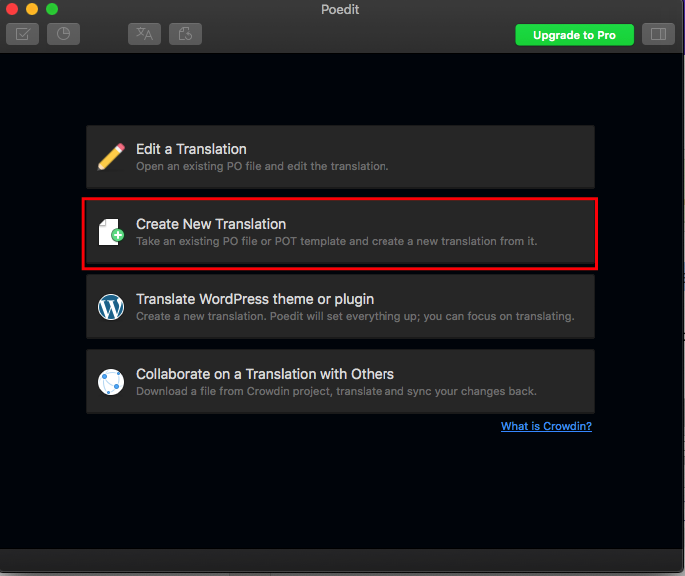Click the pencil icon for Edit a Translation
Viewport: 685px width, 576px height.
coord(111,157)
